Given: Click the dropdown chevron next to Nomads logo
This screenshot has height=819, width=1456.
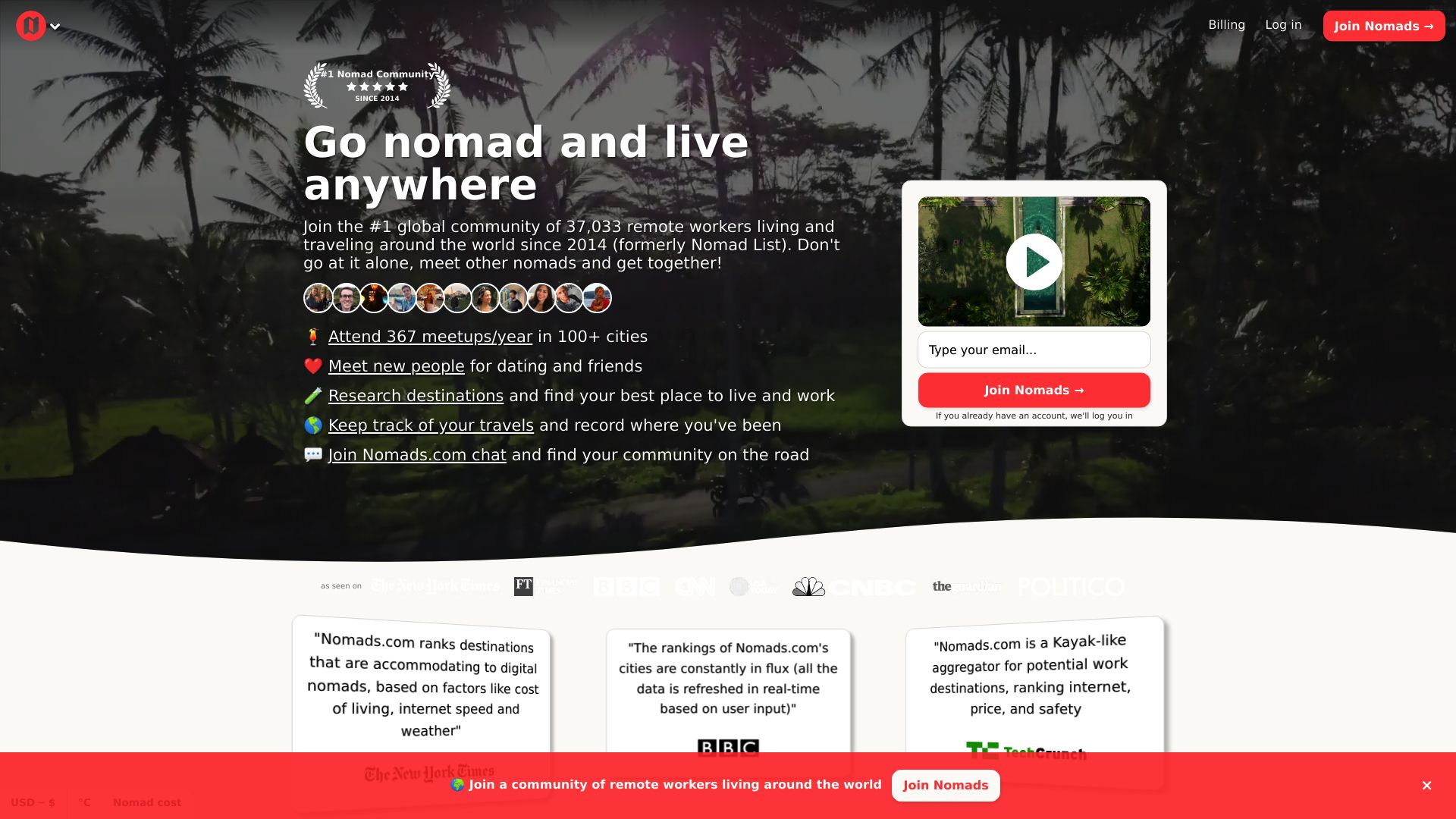Looking at the screenshot, I should pos(55,25).
